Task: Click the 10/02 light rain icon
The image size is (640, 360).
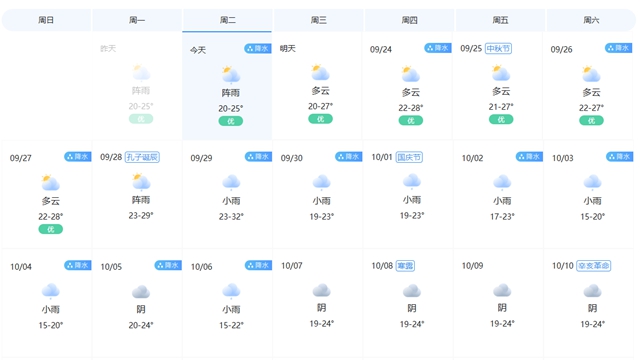Action: pos(502,183)
